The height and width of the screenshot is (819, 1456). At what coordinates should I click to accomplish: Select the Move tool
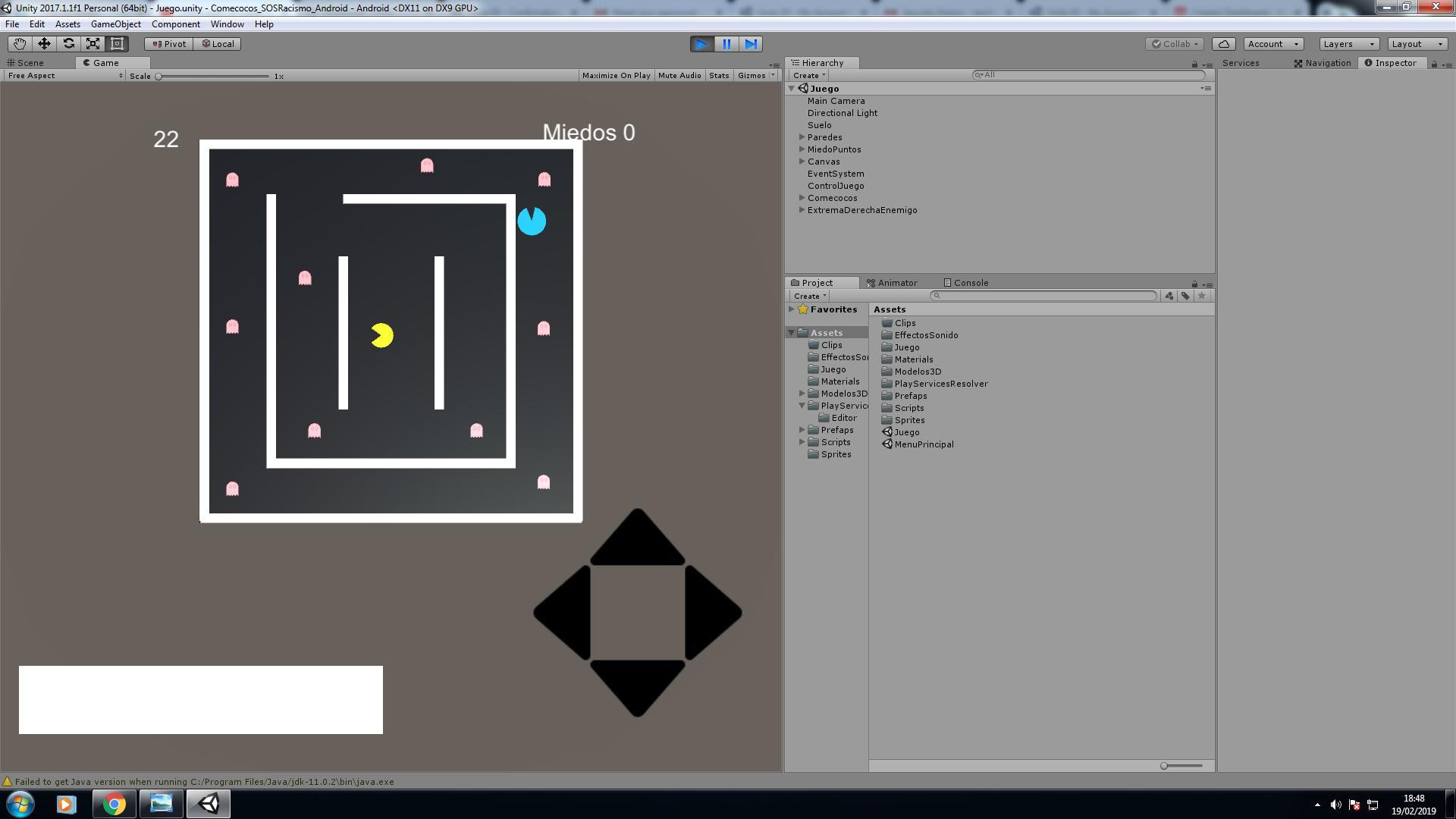click(44, 44)
